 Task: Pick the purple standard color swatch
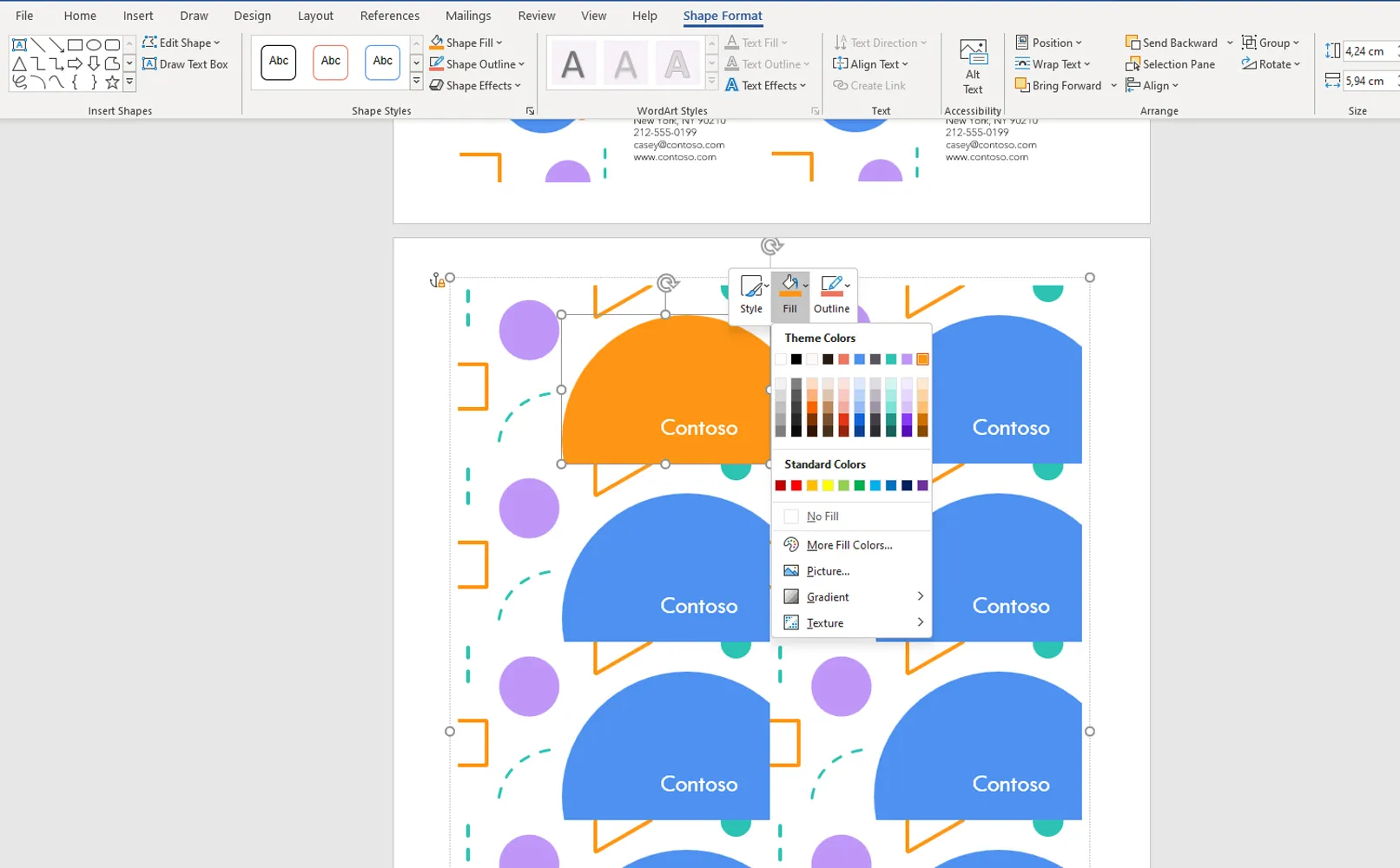click(x=922, y=485)
